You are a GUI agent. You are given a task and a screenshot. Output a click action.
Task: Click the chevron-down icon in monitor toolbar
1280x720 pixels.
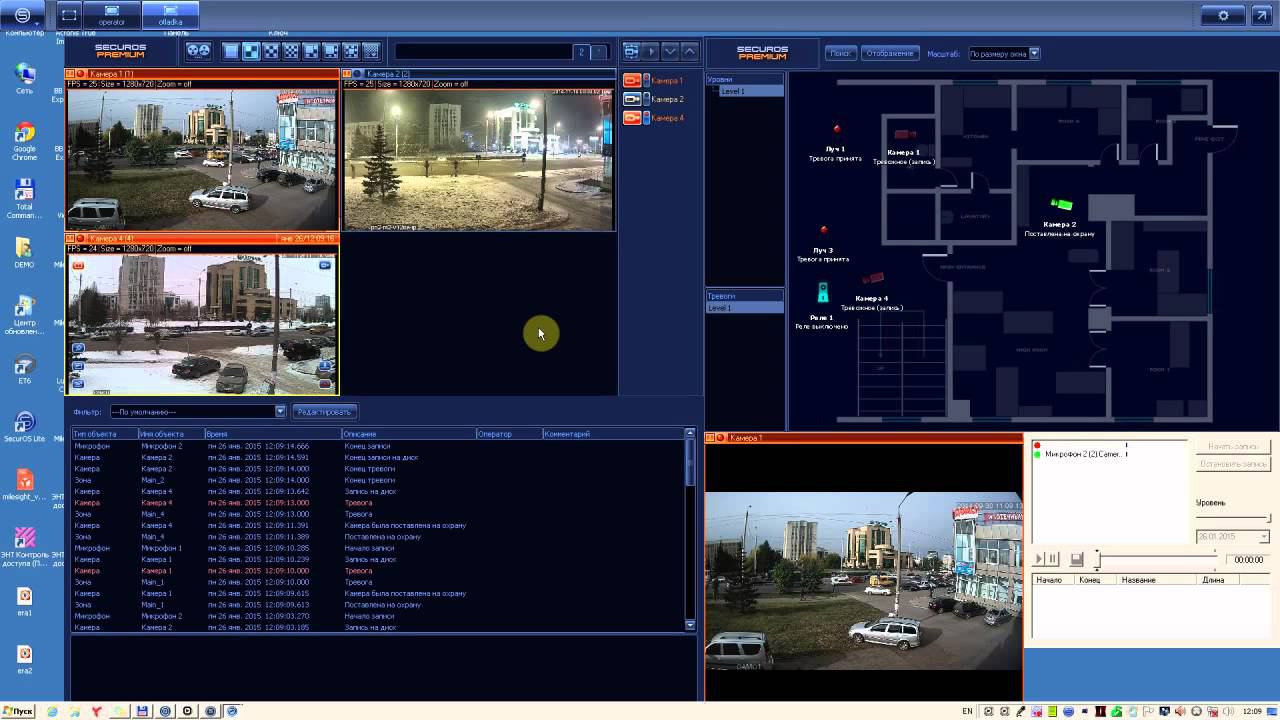pyautogui.click(x=670, y=51)
